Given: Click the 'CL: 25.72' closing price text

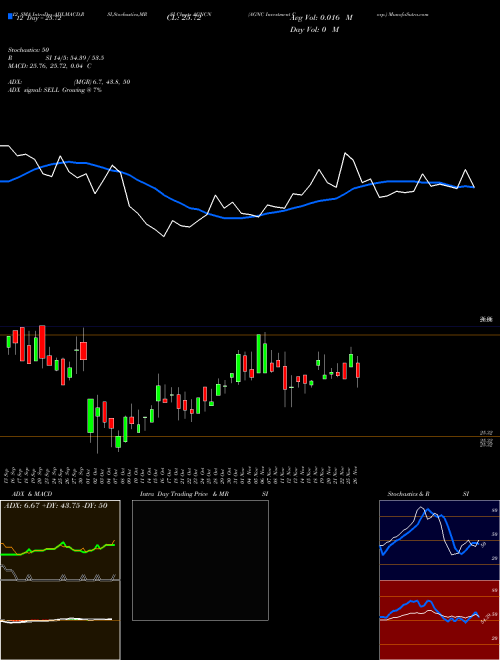Looking at the screenshot, I should [184, 18].
